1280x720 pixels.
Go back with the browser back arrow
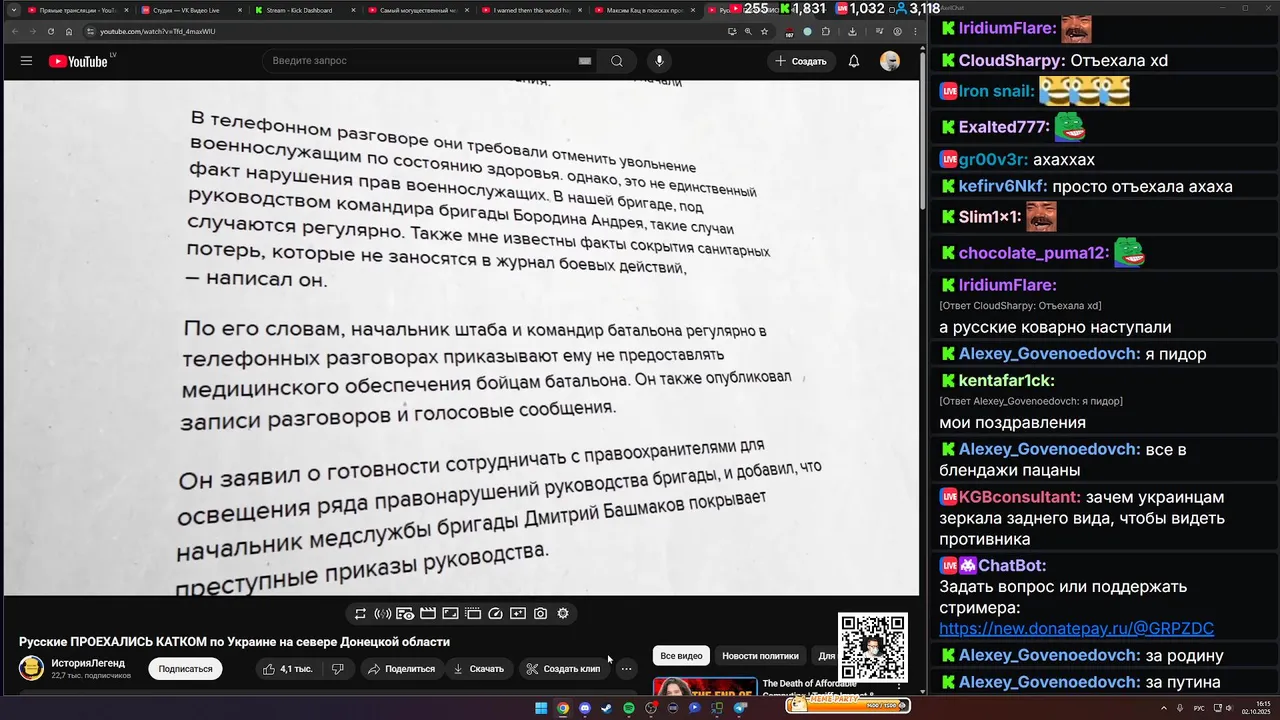(15, 31)
